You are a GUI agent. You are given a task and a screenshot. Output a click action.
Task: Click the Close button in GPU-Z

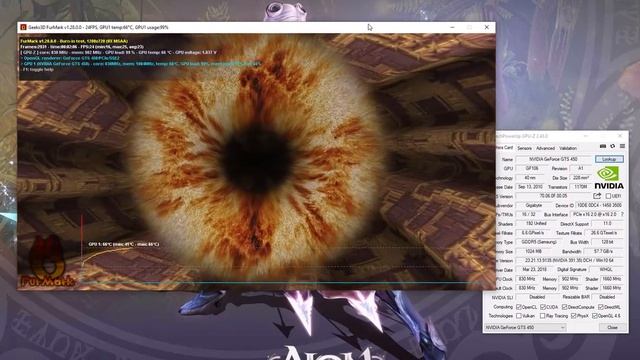[612, 327]
